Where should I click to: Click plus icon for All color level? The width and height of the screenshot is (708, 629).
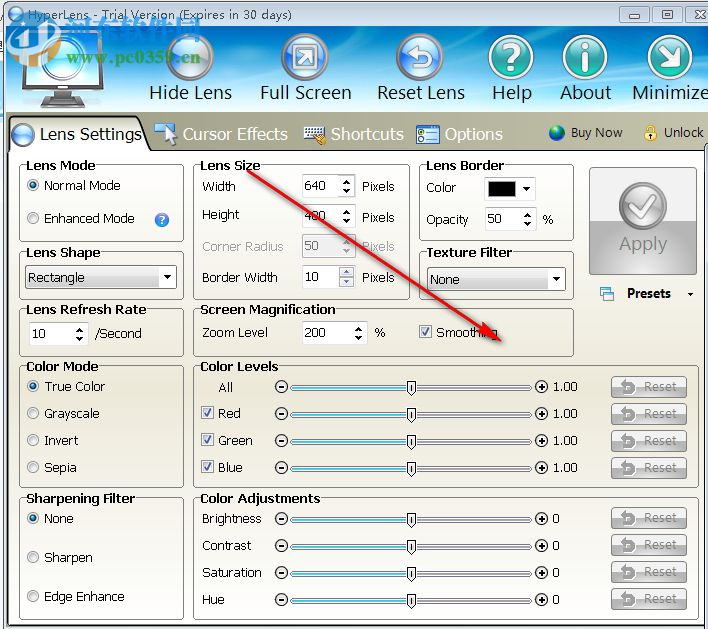point(541,387)
